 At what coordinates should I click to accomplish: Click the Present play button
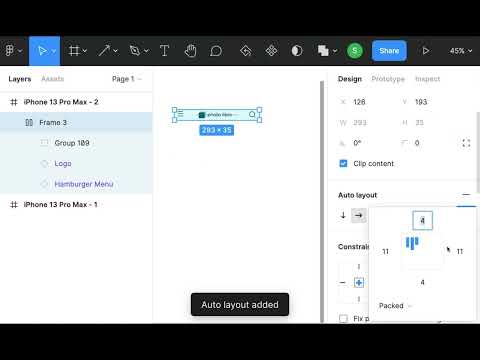click(426, 51)
